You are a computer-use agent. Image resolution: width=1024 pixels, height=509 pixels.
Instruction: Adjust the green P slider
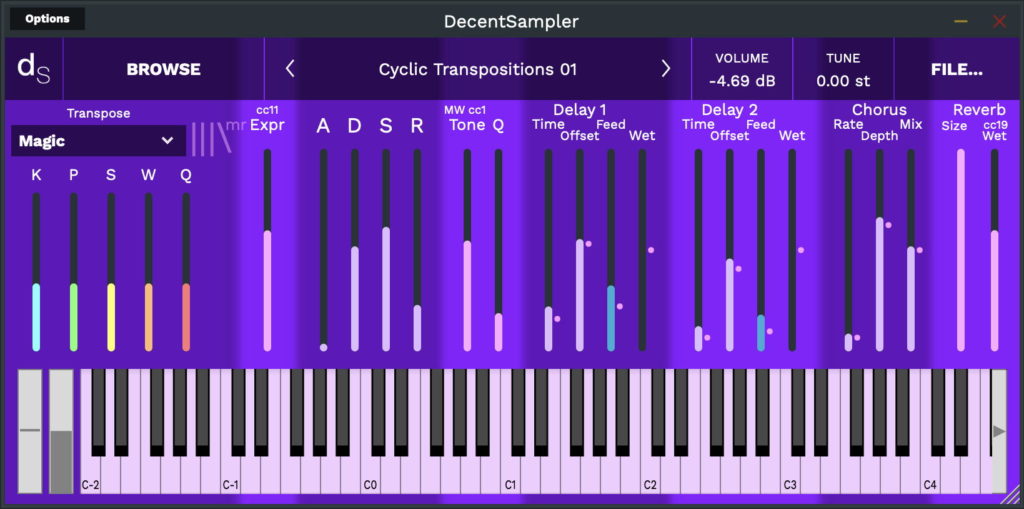74,272
